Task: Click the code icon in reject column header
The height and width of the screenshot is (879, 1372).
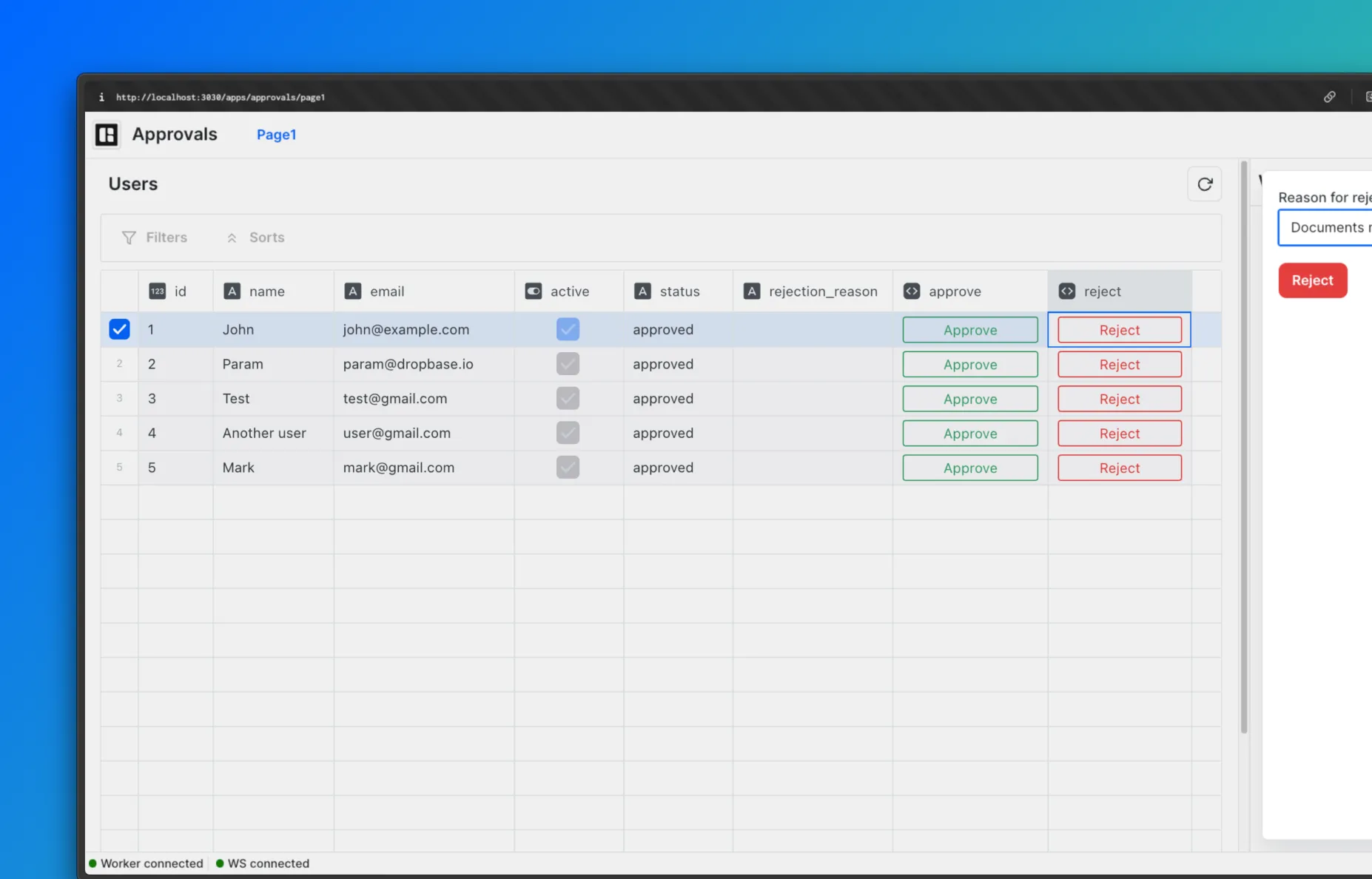Action: pyautogui.click(x=1066, y=291)
